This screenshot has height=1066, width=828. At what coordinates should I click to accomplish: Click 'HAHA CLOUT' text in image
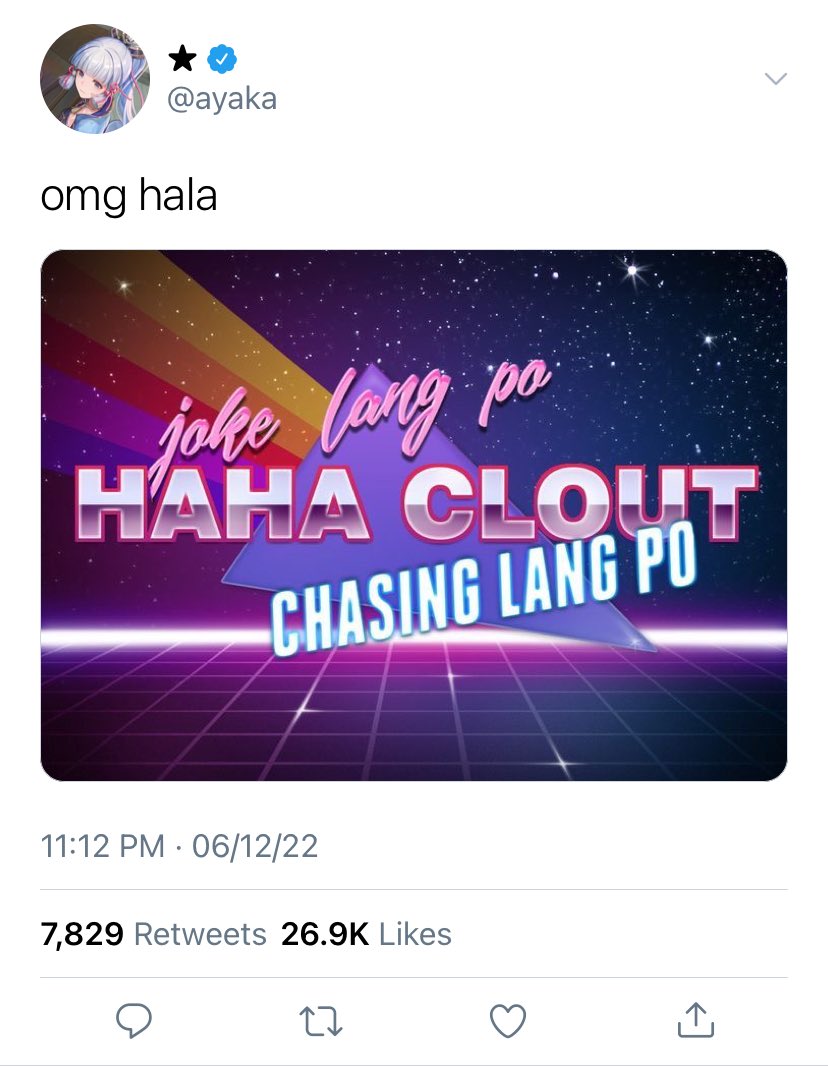(x=417, y=503)
